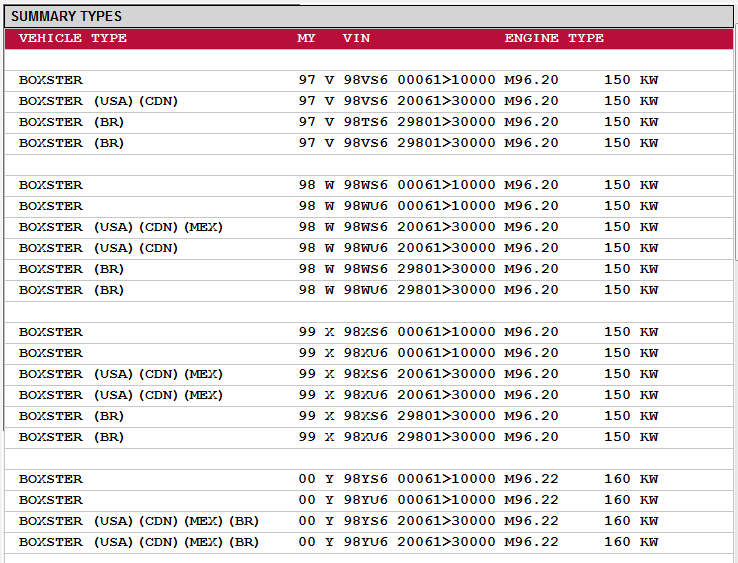Select row with VIN 98XU6 29801>30000
738x563 pixels.
(369, 438)
